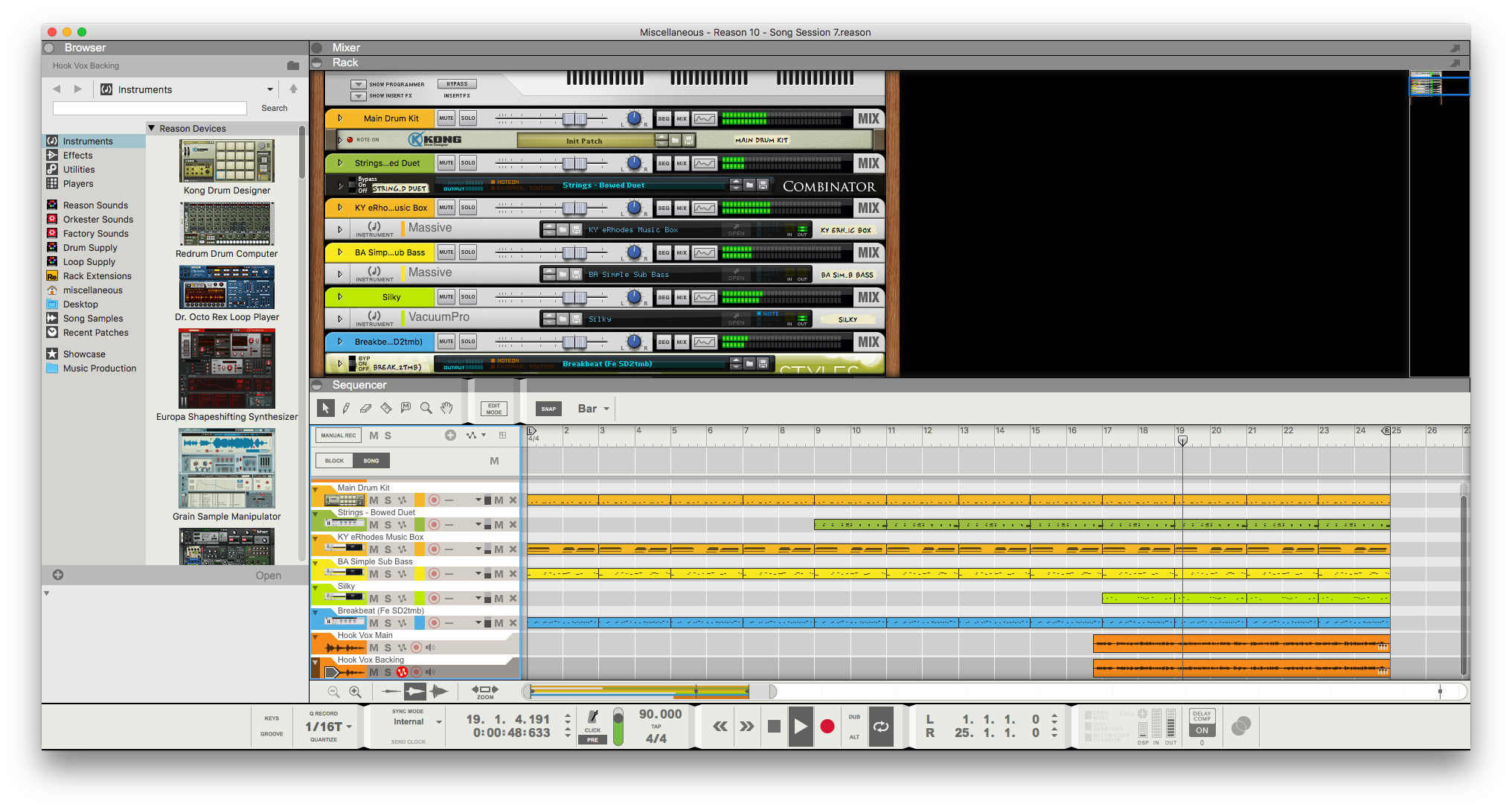The width and height of the screenshot is (1512, 810).
Task: Click the Browser search input field
Action: (x=150, y=109)
